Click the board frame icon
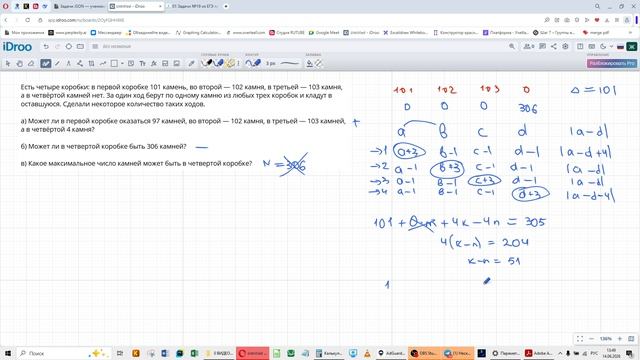640x360 pixels. point(80,47)
